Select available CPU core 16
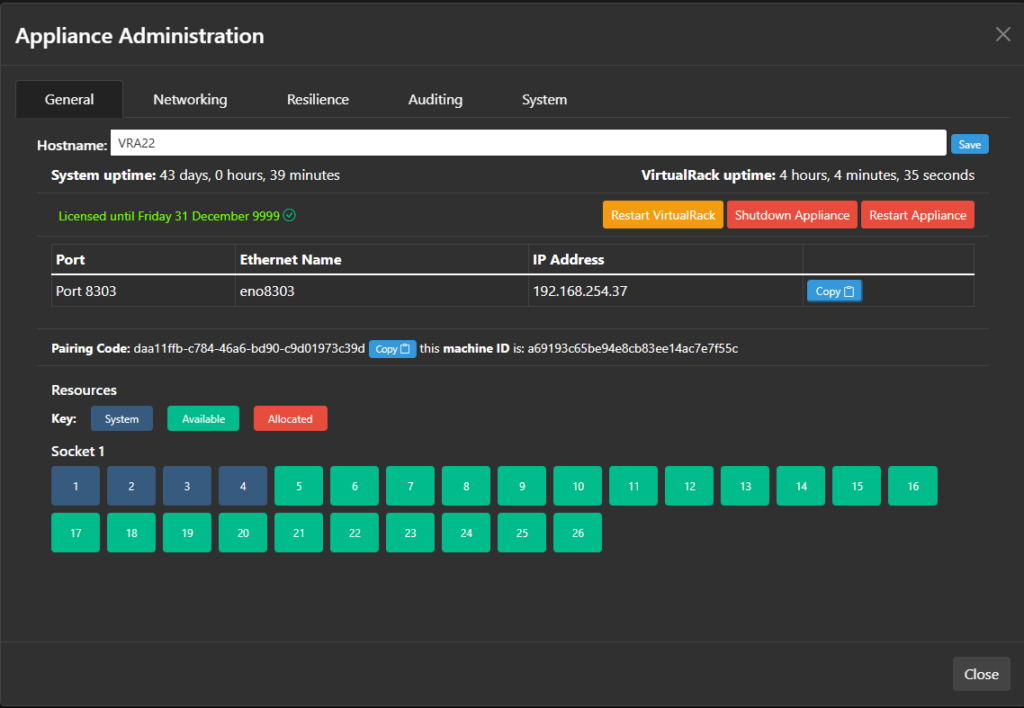The image size is (1024, 708). click(x=912, y=486)
